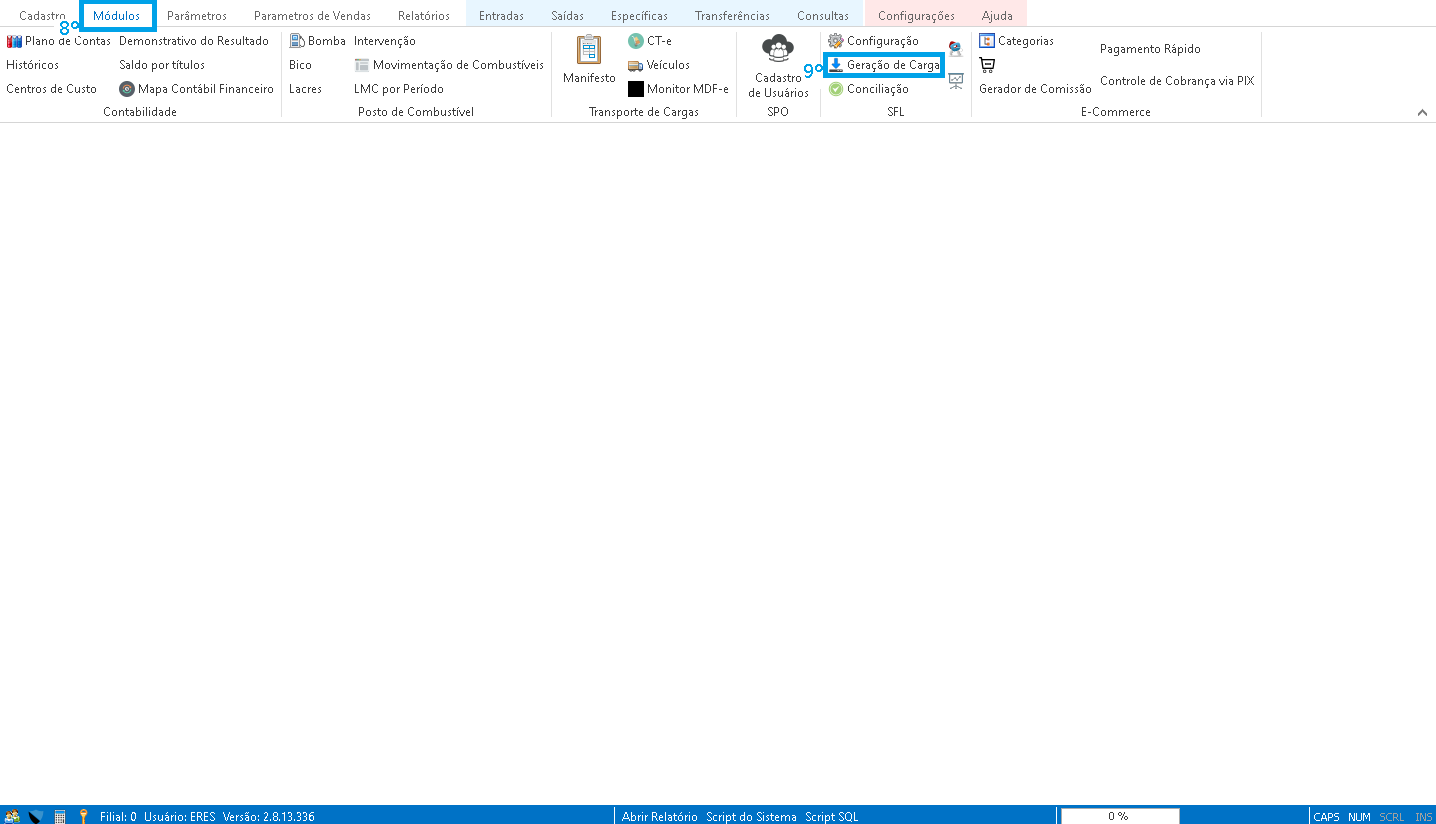
Task: Click the SCRL indicator in status bar
Action: (1392, 817)
